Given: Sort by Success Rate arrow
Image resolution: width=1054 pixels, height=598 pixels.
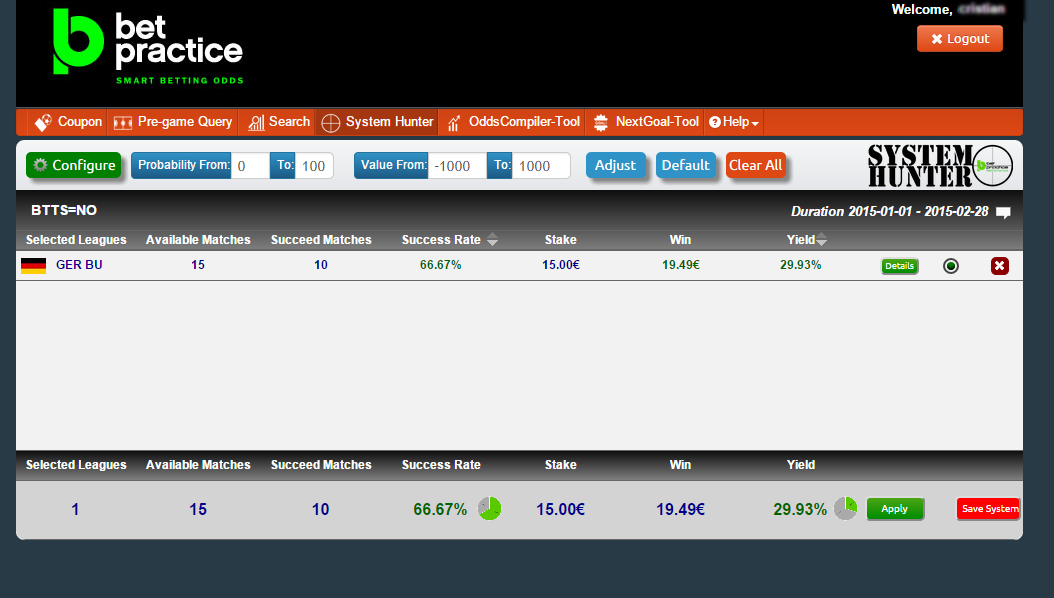Looking at the screenshot, I should click(x=493, y=240).
